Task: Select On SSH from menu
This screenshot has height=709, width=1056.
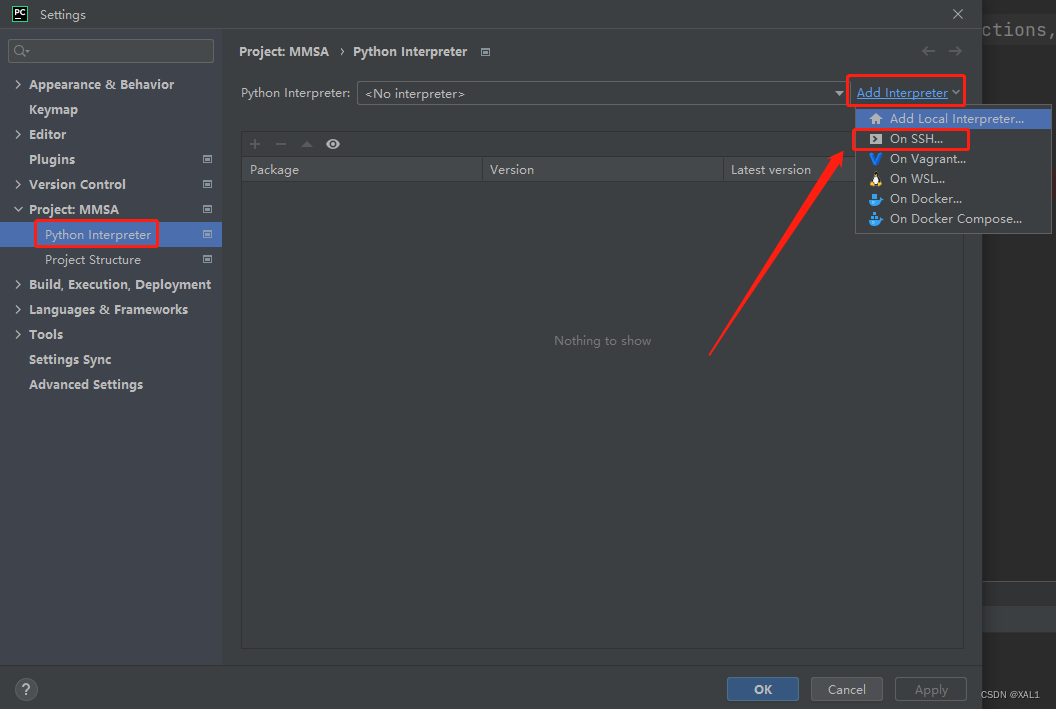Action: click(953, 139)
